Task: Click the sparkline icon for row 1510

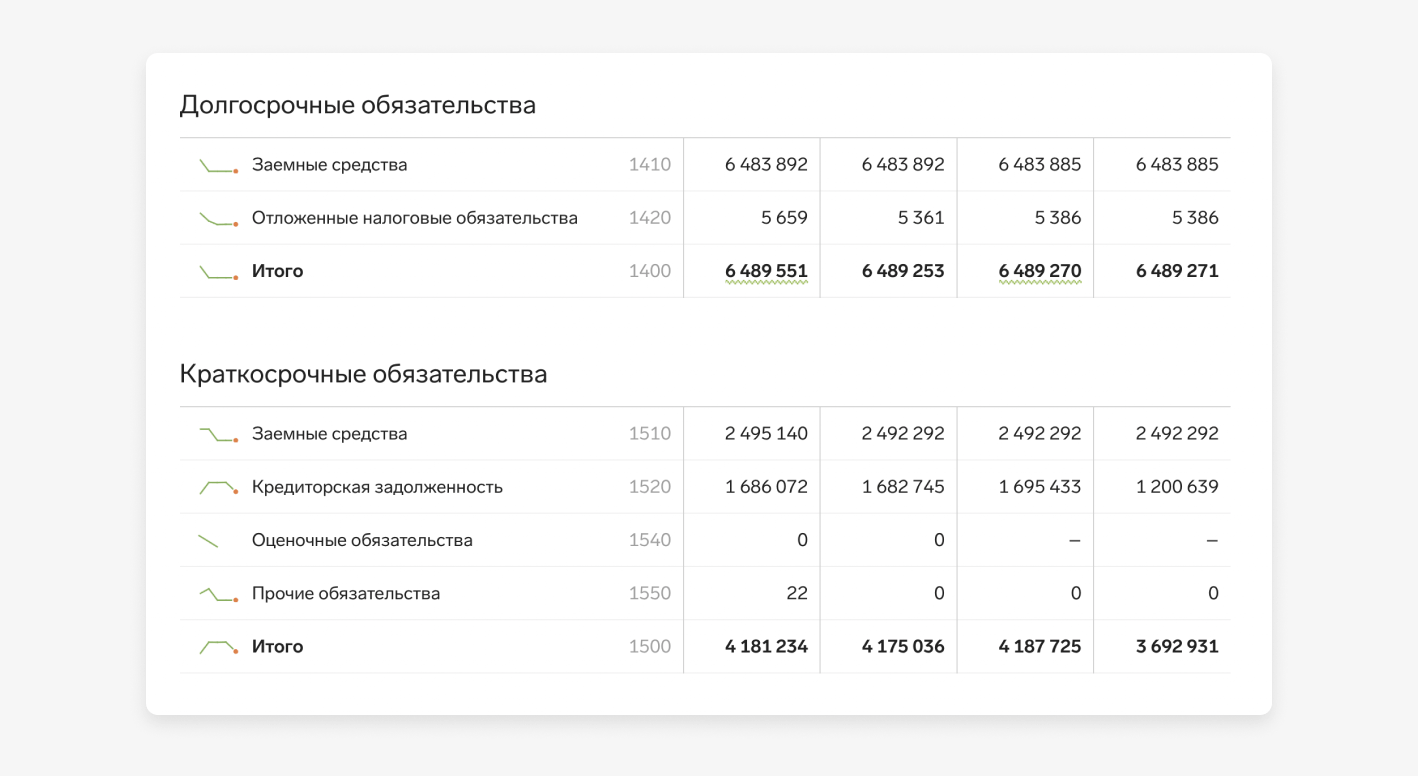Action: click(218, 435)
